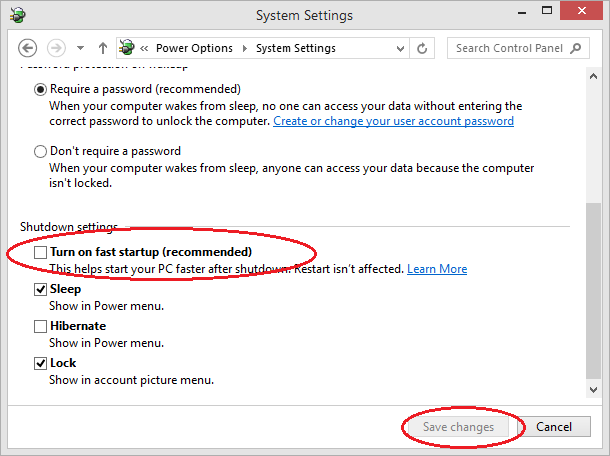The width and height of the screenshot is (610, 456).
Task: Enable the Hibernate checkbox
Action: pos(40,326)
